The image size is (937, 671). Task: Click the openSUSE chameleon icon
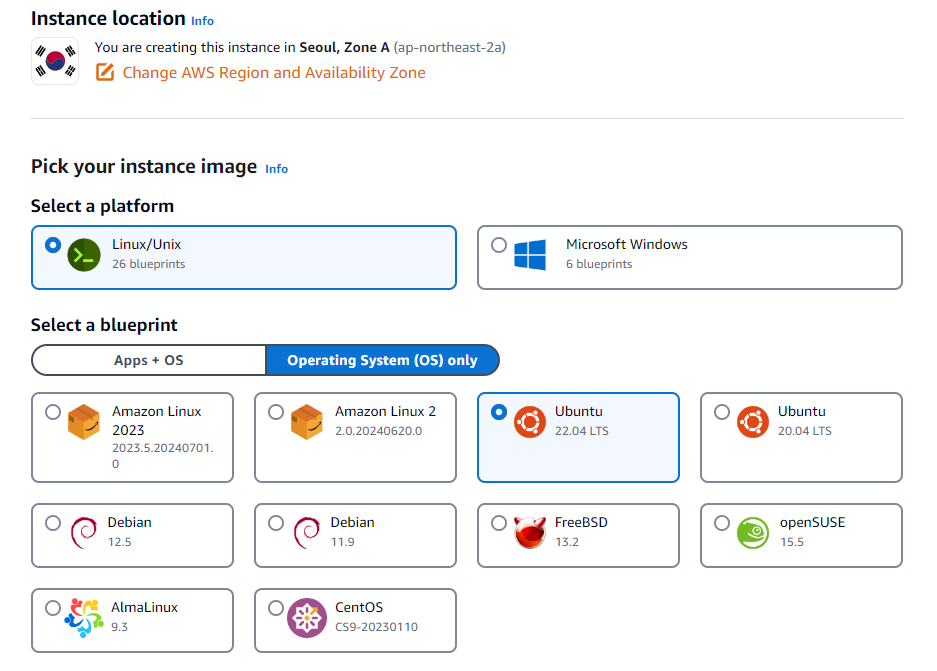(753, 532)
